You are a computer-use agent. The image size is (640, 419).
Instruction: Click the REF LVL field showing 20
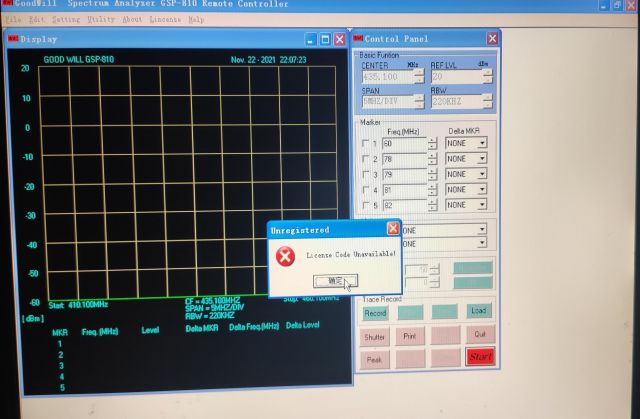(456, 77)
